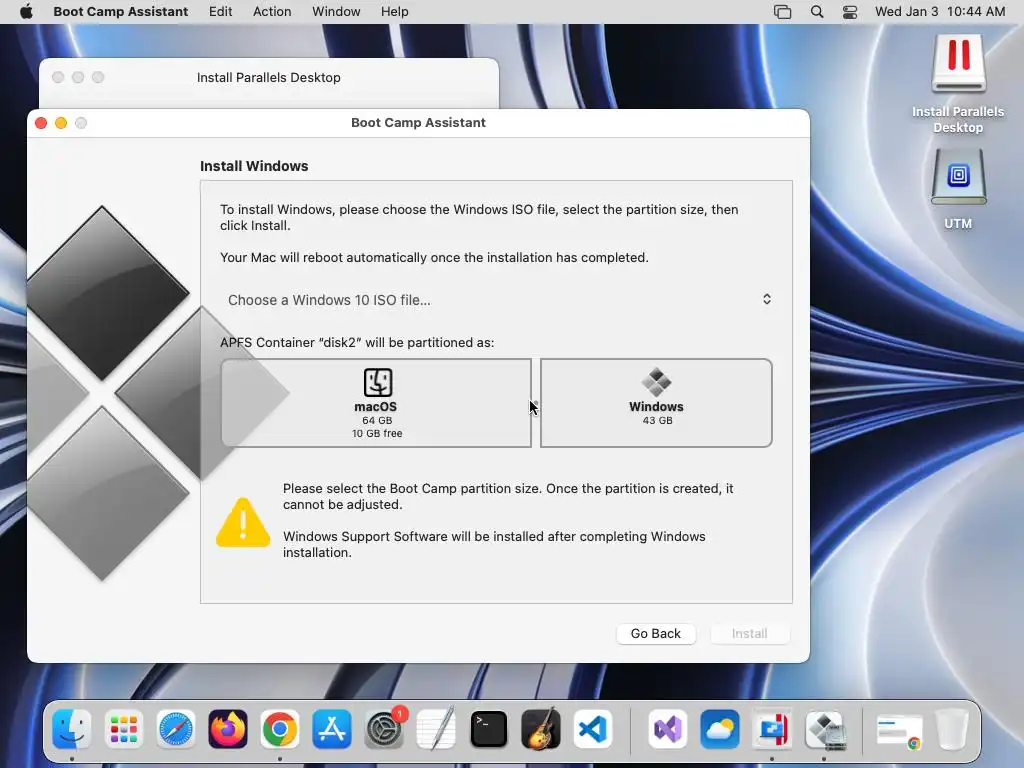This screenshot has height=768, width=1024.
Task: Select the Windows 43 GB partition block
Action: [x=656, y=403]
